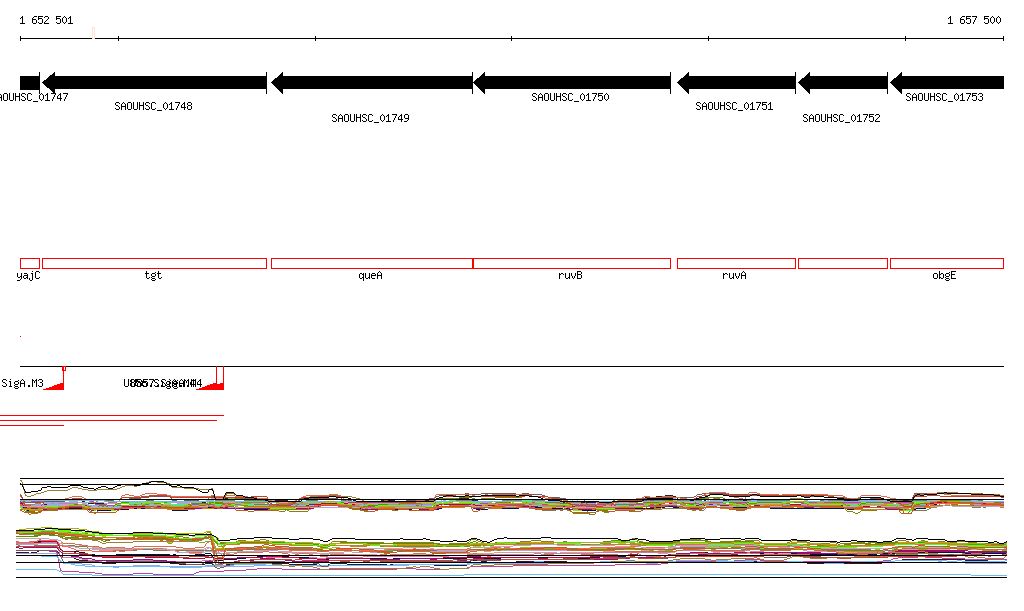The width and height of the screenshot is (1024, 611).
Task: Click the SAOUHSC_01748 gene arrow
Action: click(x=154, y=83)
